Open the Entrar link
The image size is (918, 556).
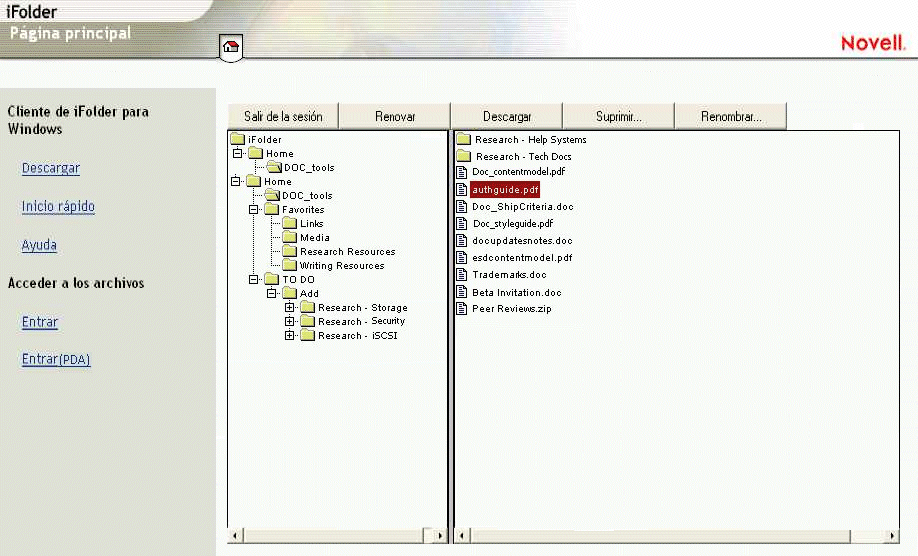[x=40, y=322]
